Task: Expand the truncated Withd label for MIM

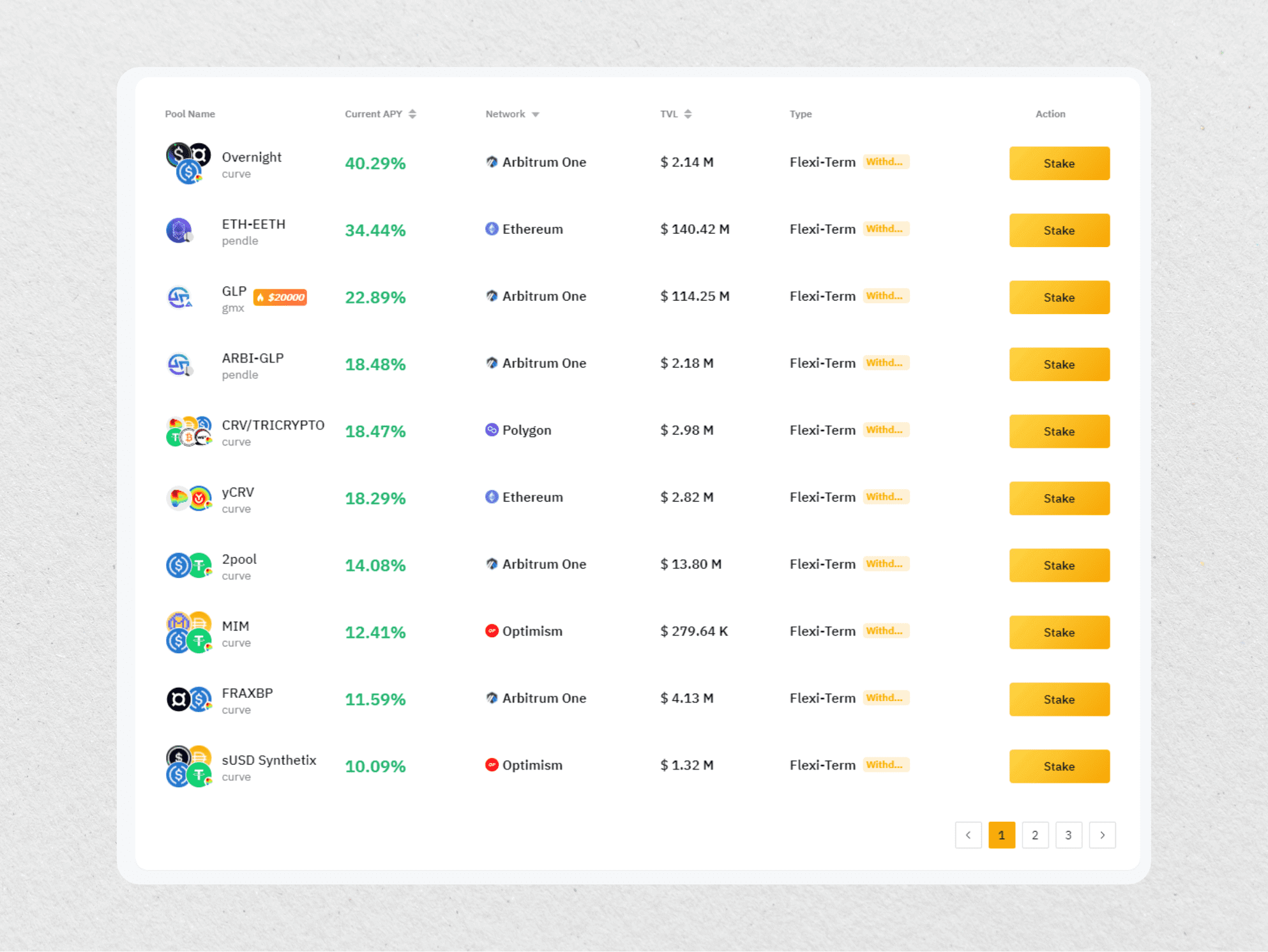Action: coord(886,630)
